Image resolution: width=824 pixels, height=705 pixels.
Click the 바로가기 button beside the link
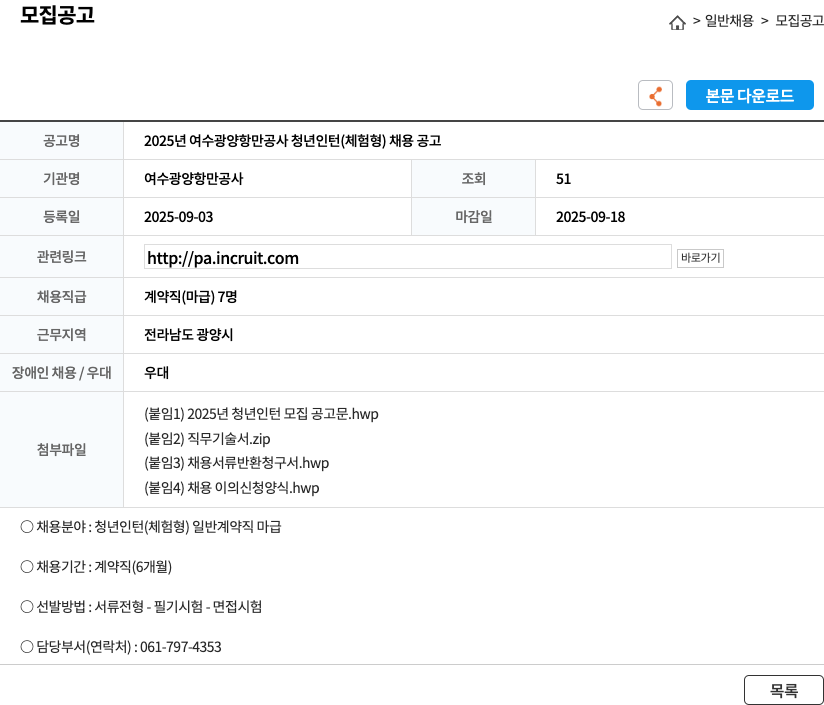700,258
